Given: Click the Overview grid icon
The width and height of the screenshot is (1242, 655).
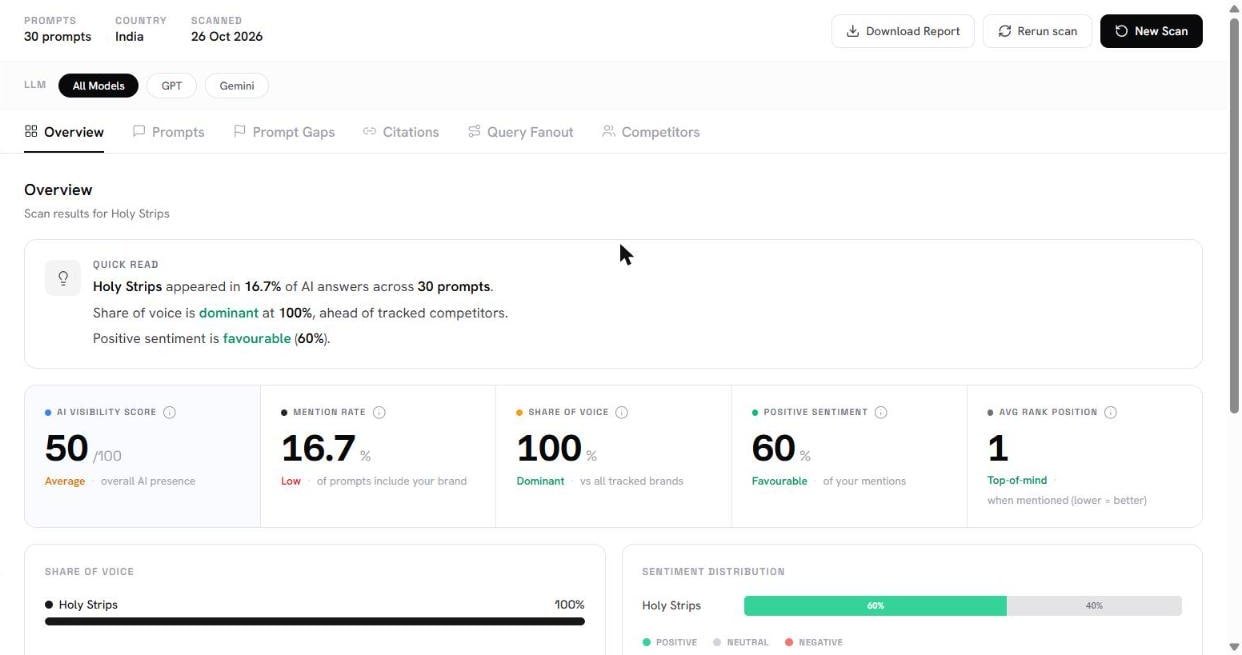Looking at the screenshot, I should click(x=31, y=131).
